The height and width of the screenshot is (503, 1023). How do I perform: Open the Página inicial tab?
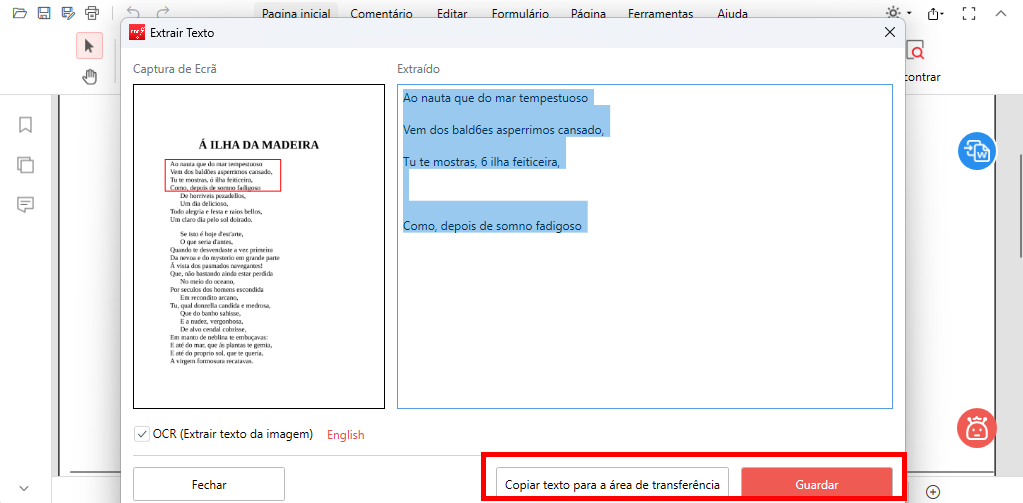click(x=296, y=12)
